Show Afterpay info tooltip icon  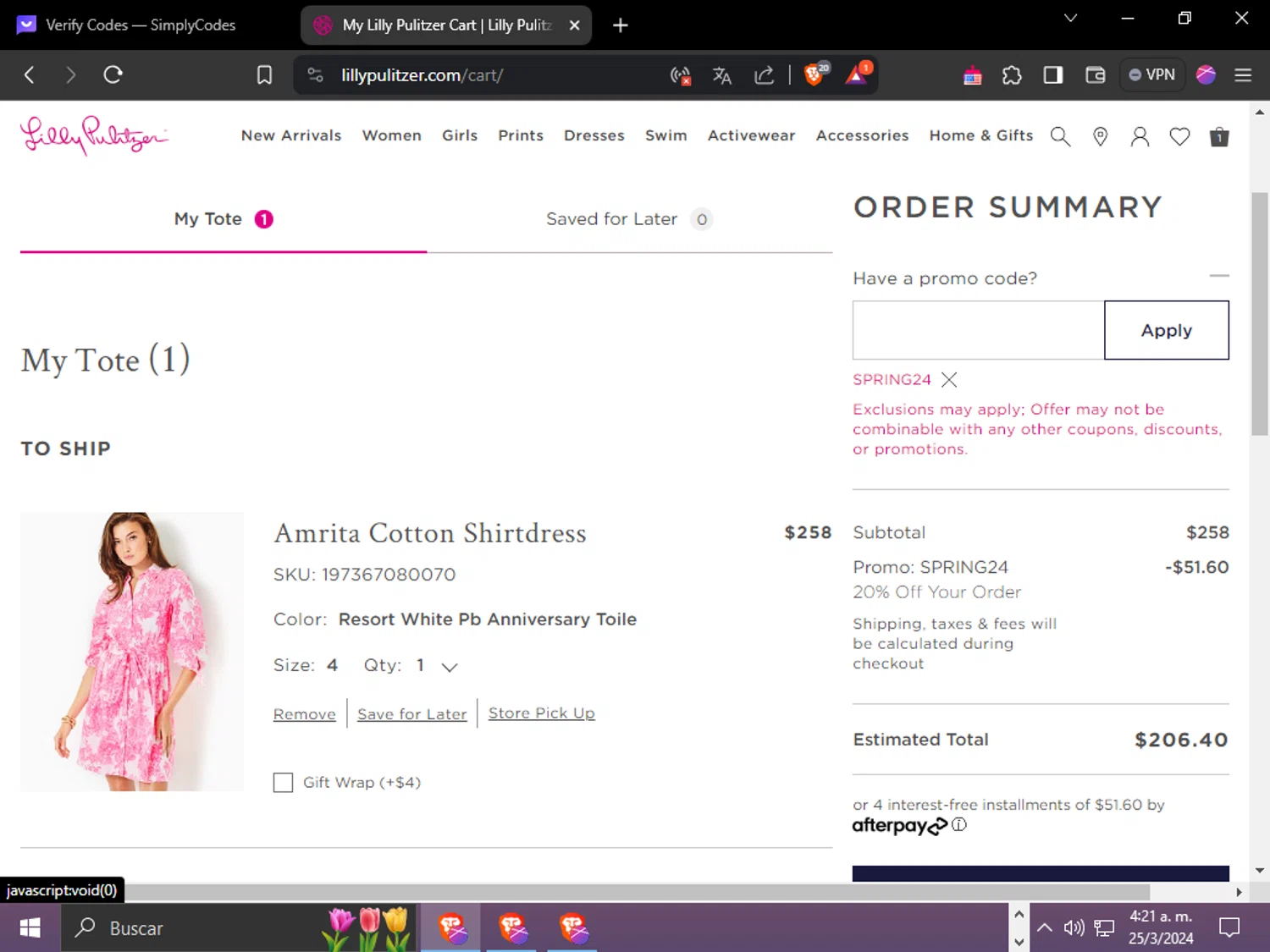(958, 824)
